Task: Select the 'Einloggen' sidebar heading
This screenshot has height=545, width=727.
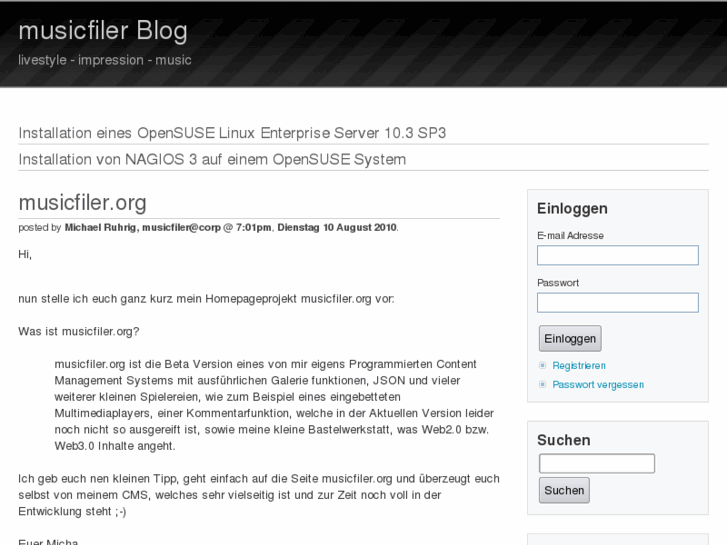Action: pyautogui.click(x=572, y=209)
